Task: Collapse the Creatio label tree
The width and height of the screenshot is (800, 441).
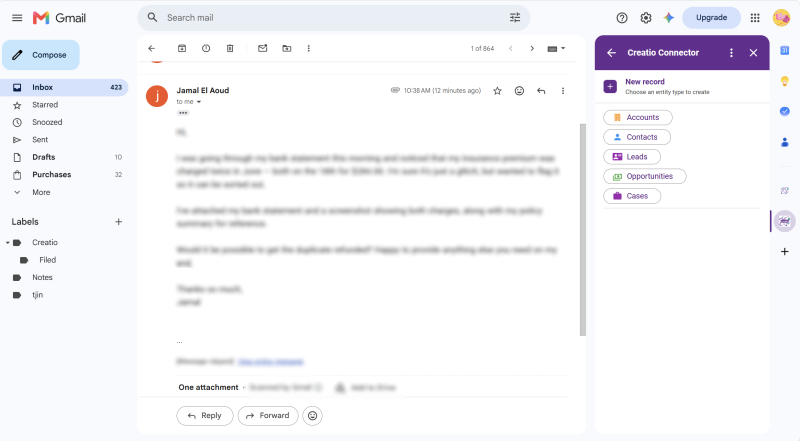Action: (x=8, y=242)
